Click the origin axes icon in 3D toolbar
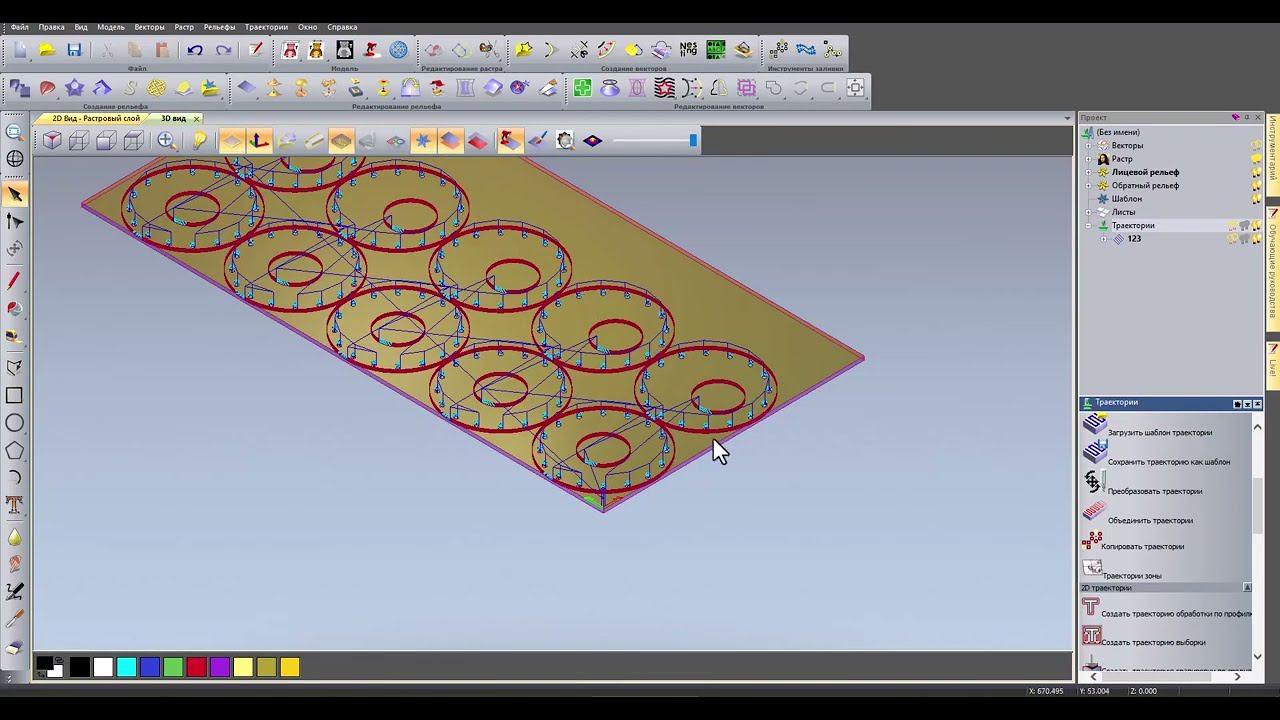1280x720 pixels. coord(259,141)
